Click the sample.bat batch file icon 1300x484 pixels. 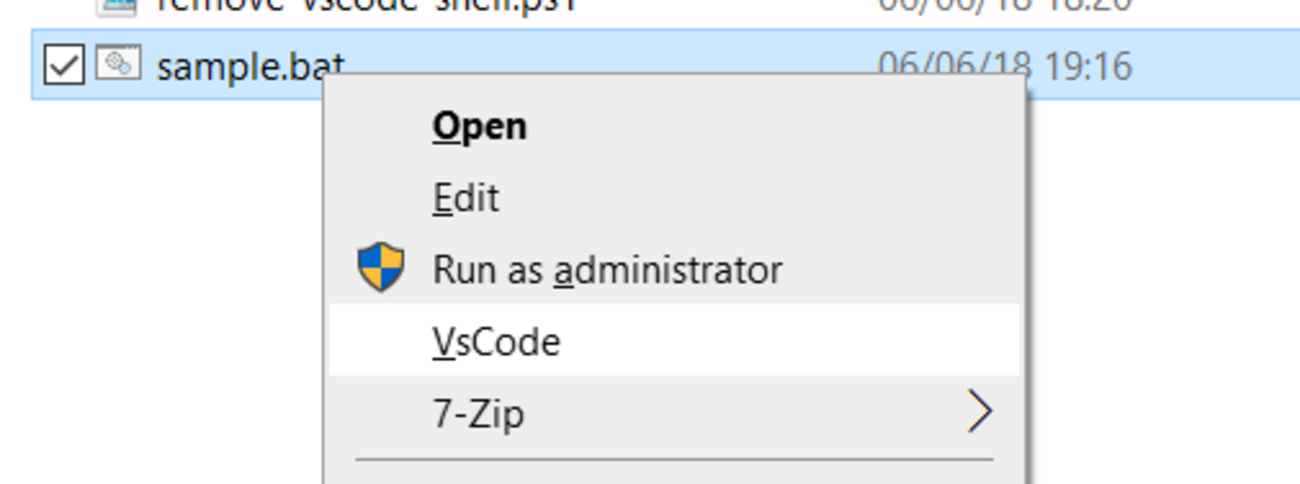(x=117, y=65)
